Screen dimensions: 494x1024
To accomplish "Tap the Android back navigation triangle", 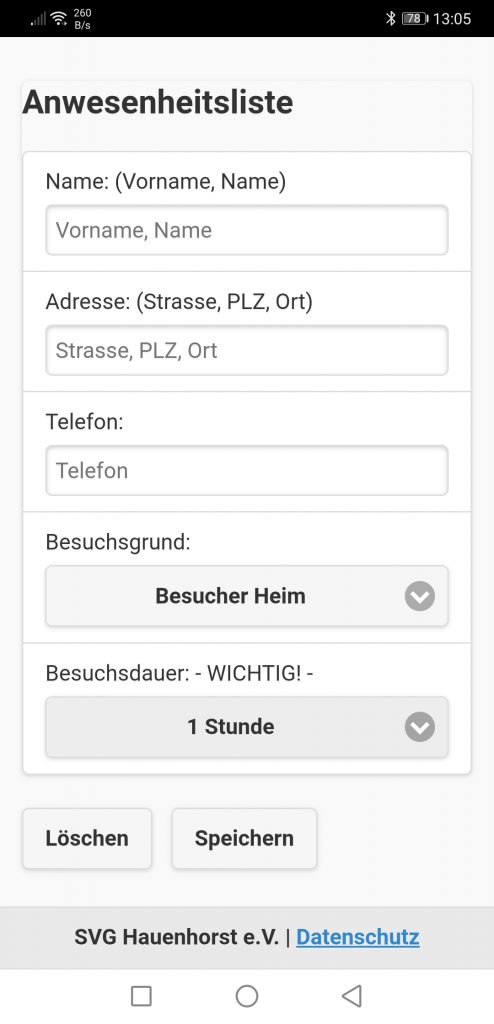I will (x=351, y=995).
